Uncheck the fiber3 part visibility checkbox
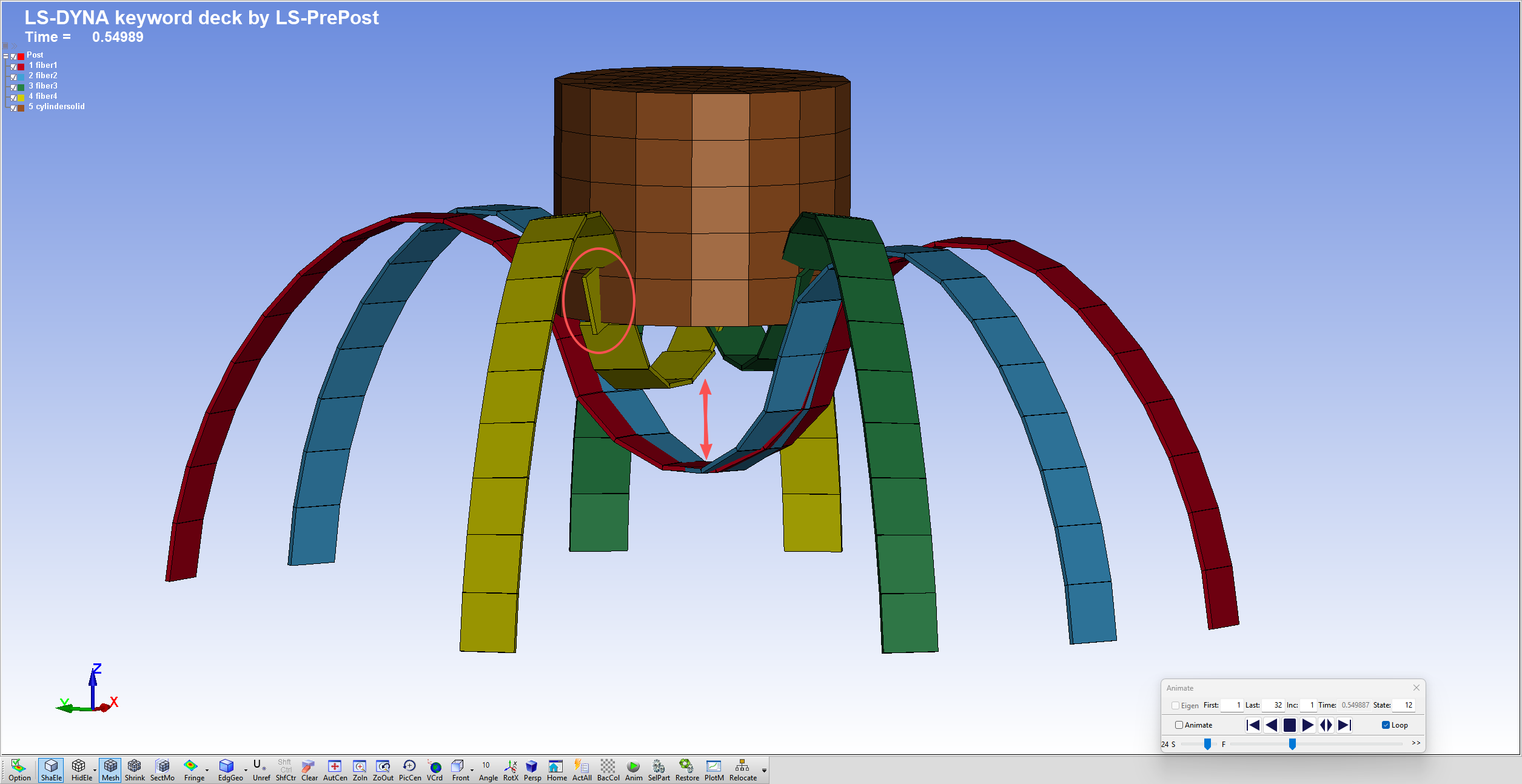1522x784 pixels. 14,87
